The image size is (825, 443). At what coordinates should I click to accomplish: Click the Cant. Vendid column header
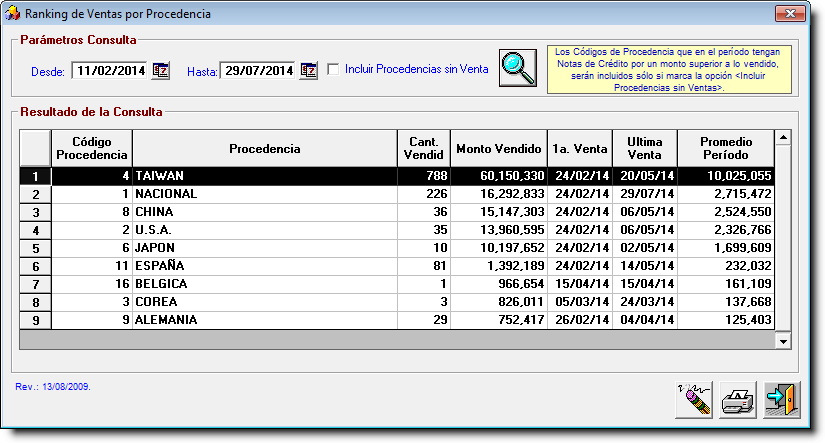(424, 148)
